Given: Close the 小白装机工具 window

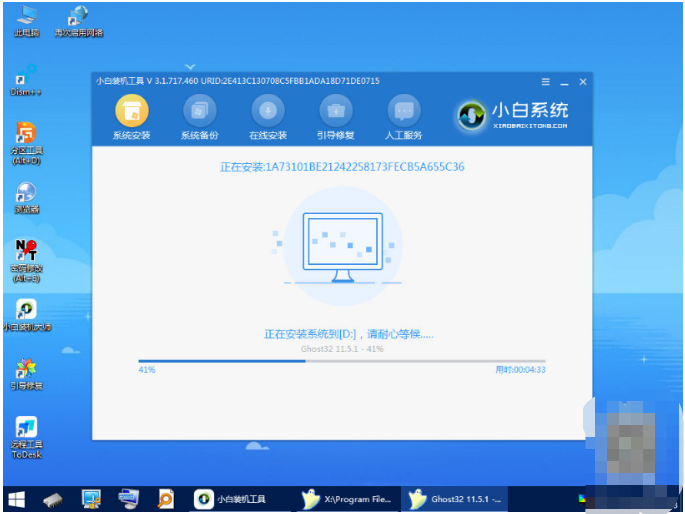Looking at the screenshot, I should point(583,82).
